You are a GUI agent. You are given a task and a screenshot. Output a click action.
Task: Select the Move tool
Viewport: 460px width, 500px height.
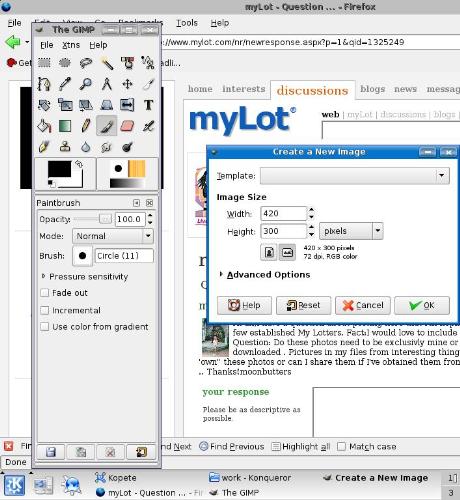(127, 84)
